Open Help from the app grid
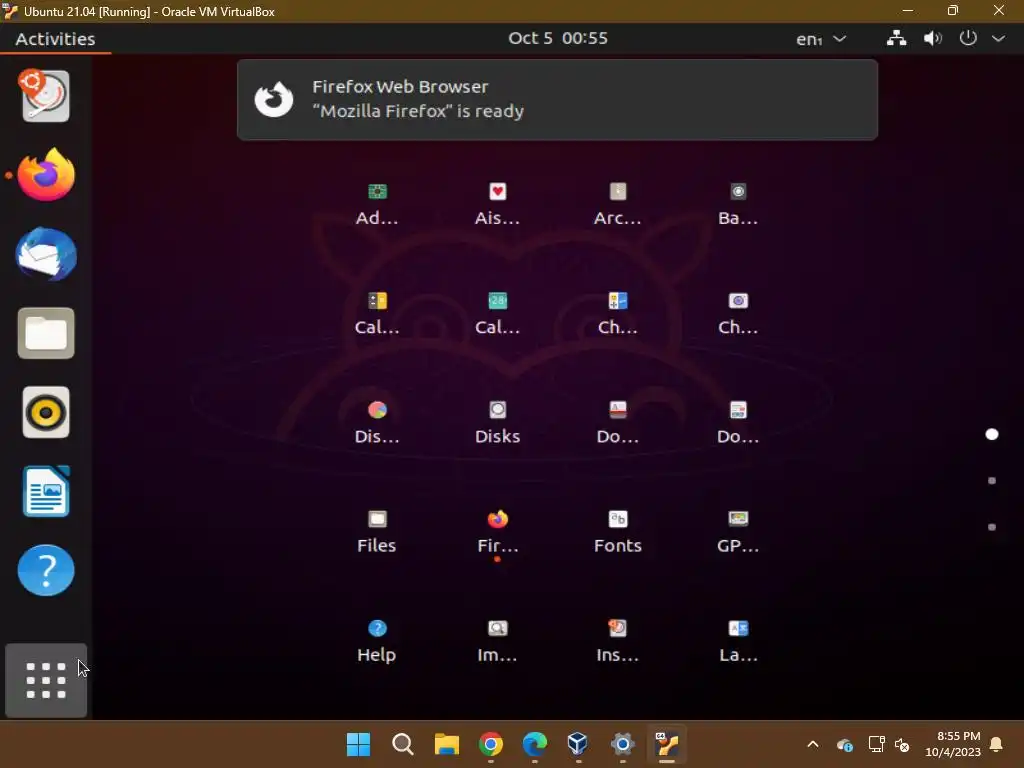The image size is (1024, 768). click(x=377, y=640)
